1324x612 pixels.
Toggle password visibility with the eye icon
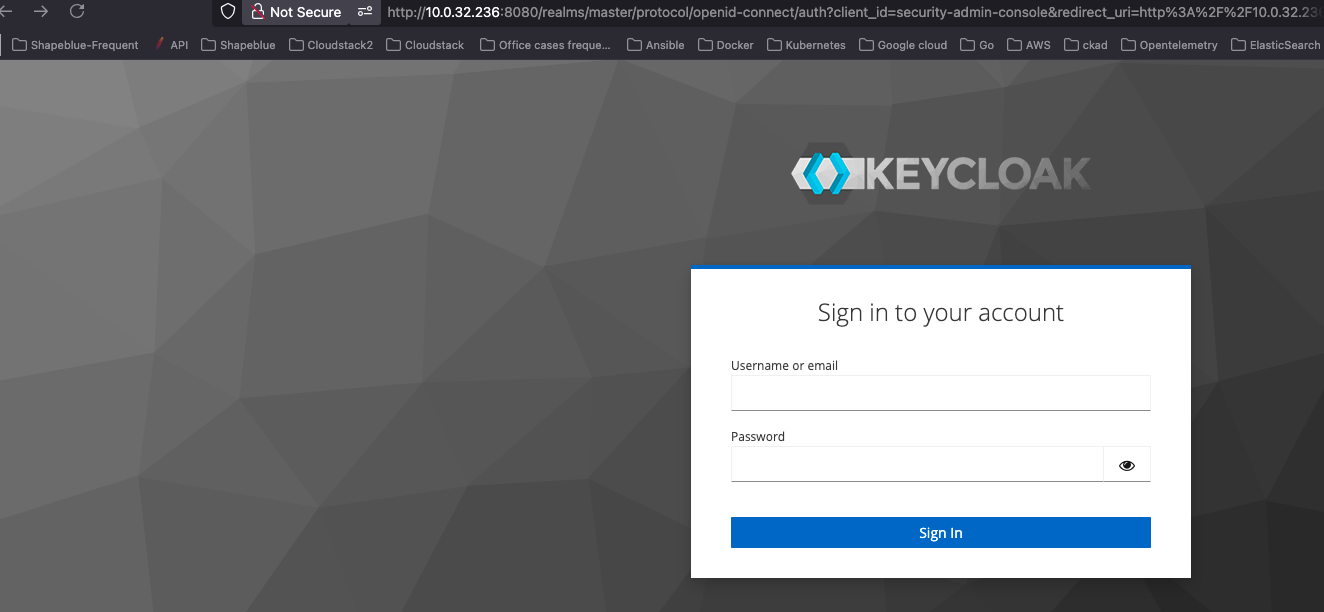pyautogui.click(x=1127, y=465)
